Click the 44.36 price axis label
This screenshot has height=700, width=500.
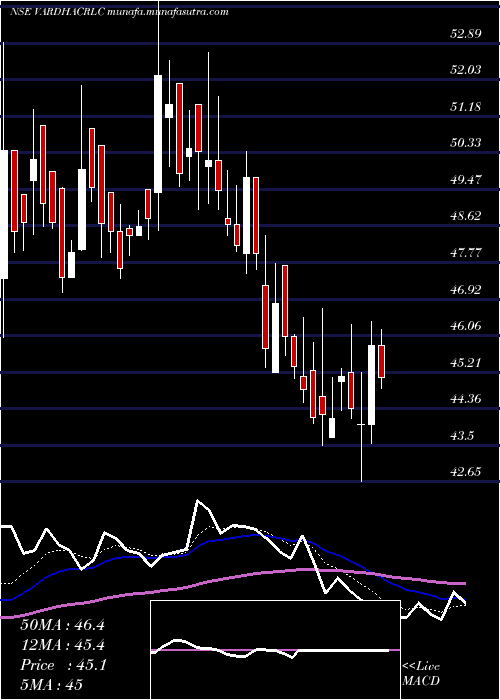coord(466,399)
